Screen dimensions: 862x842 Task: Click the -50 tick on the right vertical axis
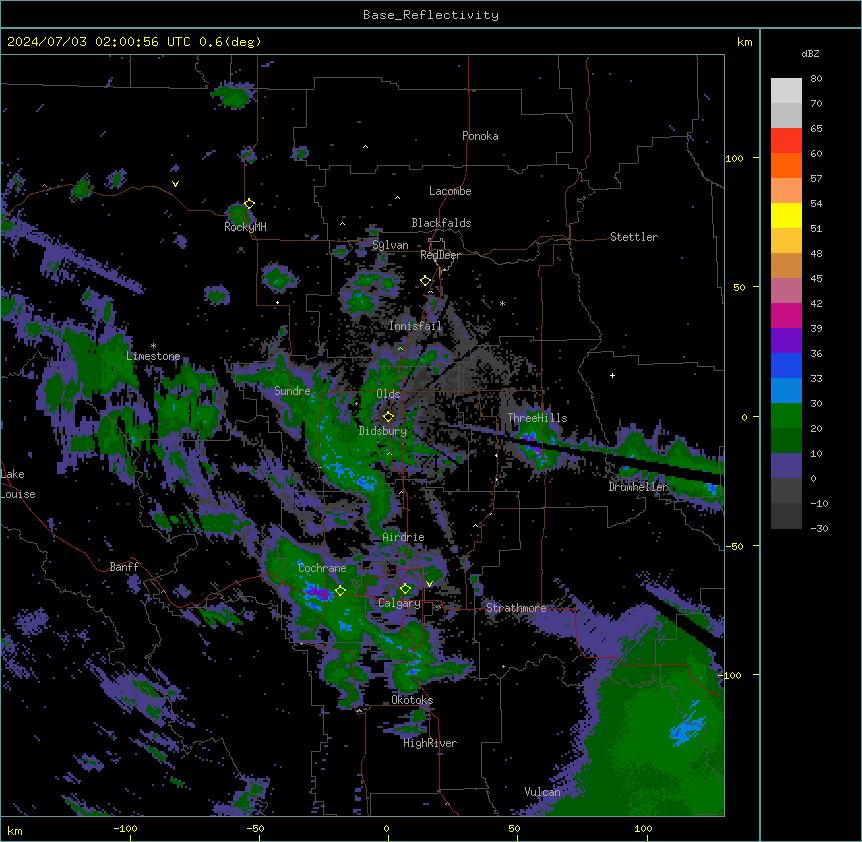734,546
